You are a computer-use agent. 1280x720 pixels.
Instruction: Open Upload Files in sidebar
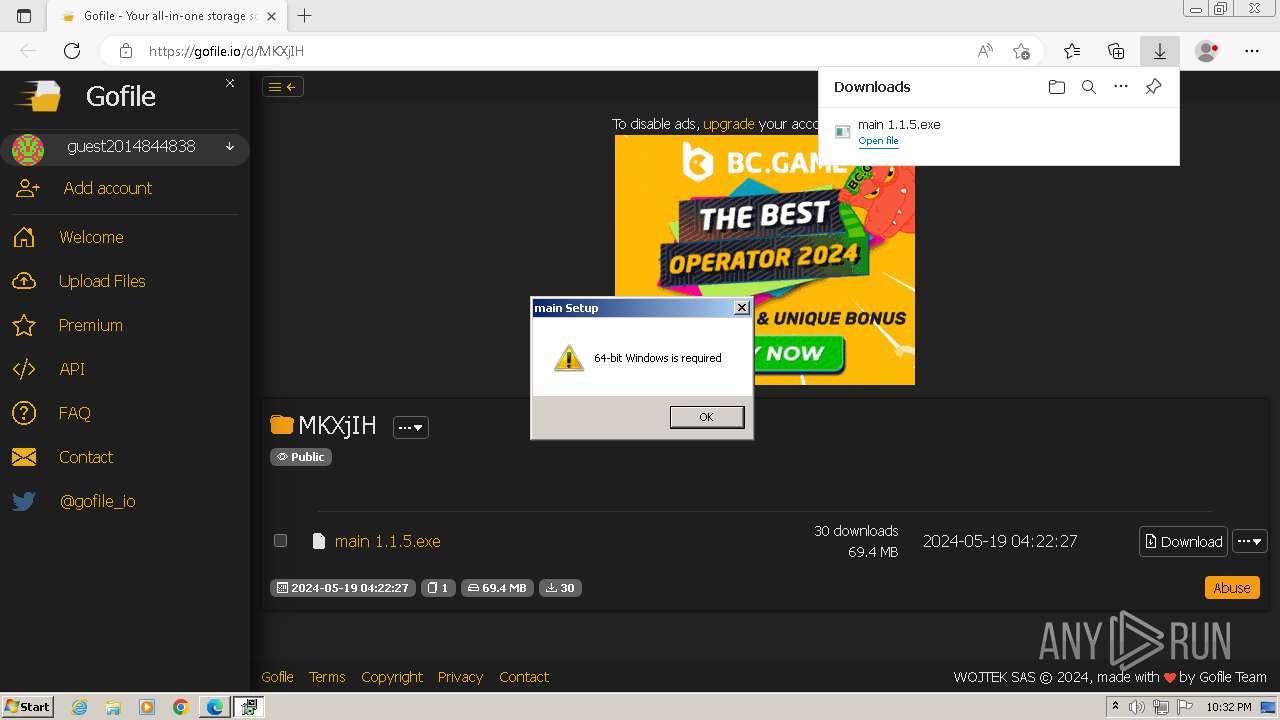pyautogui.click(x=102, y=281)
